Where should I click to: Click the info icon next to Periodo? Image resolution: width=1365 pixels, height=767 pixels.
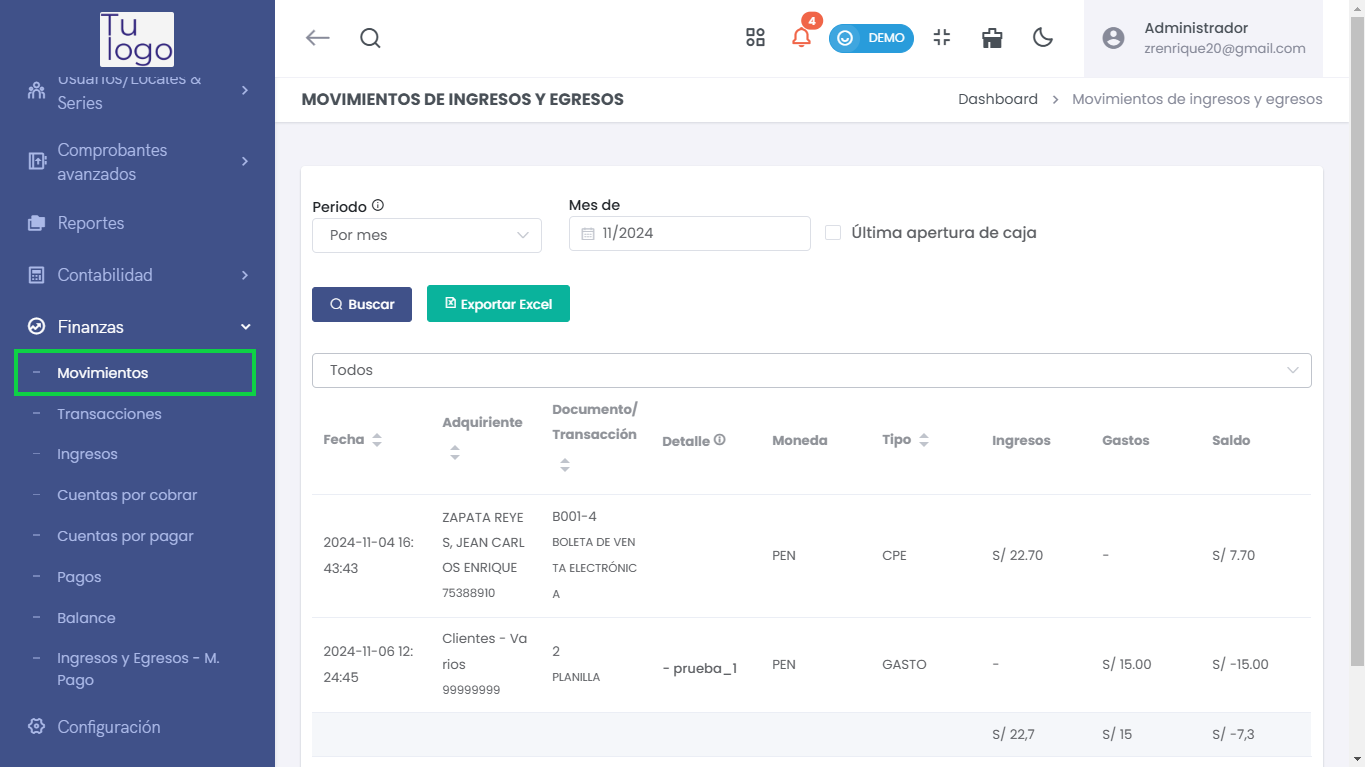click(378, 205)
